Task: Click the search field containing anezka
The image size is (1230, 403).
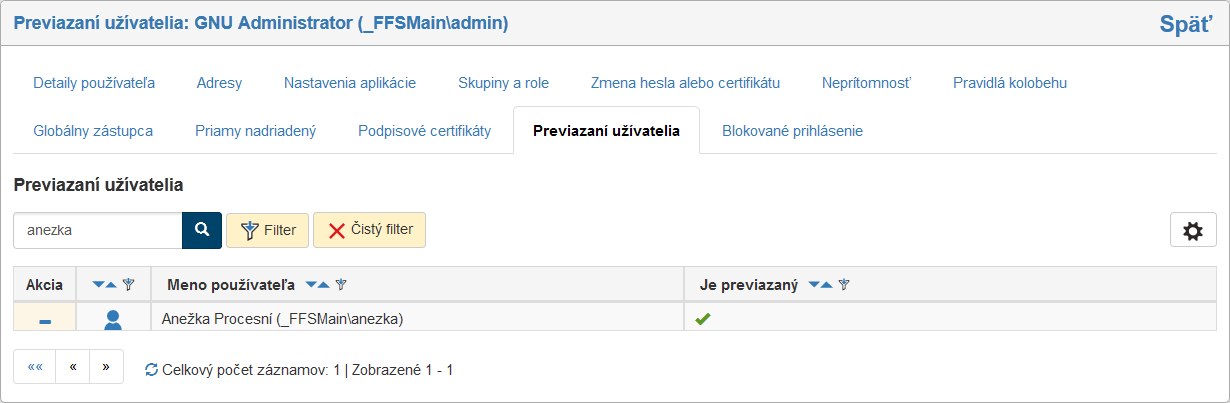Action: [97, 230]
